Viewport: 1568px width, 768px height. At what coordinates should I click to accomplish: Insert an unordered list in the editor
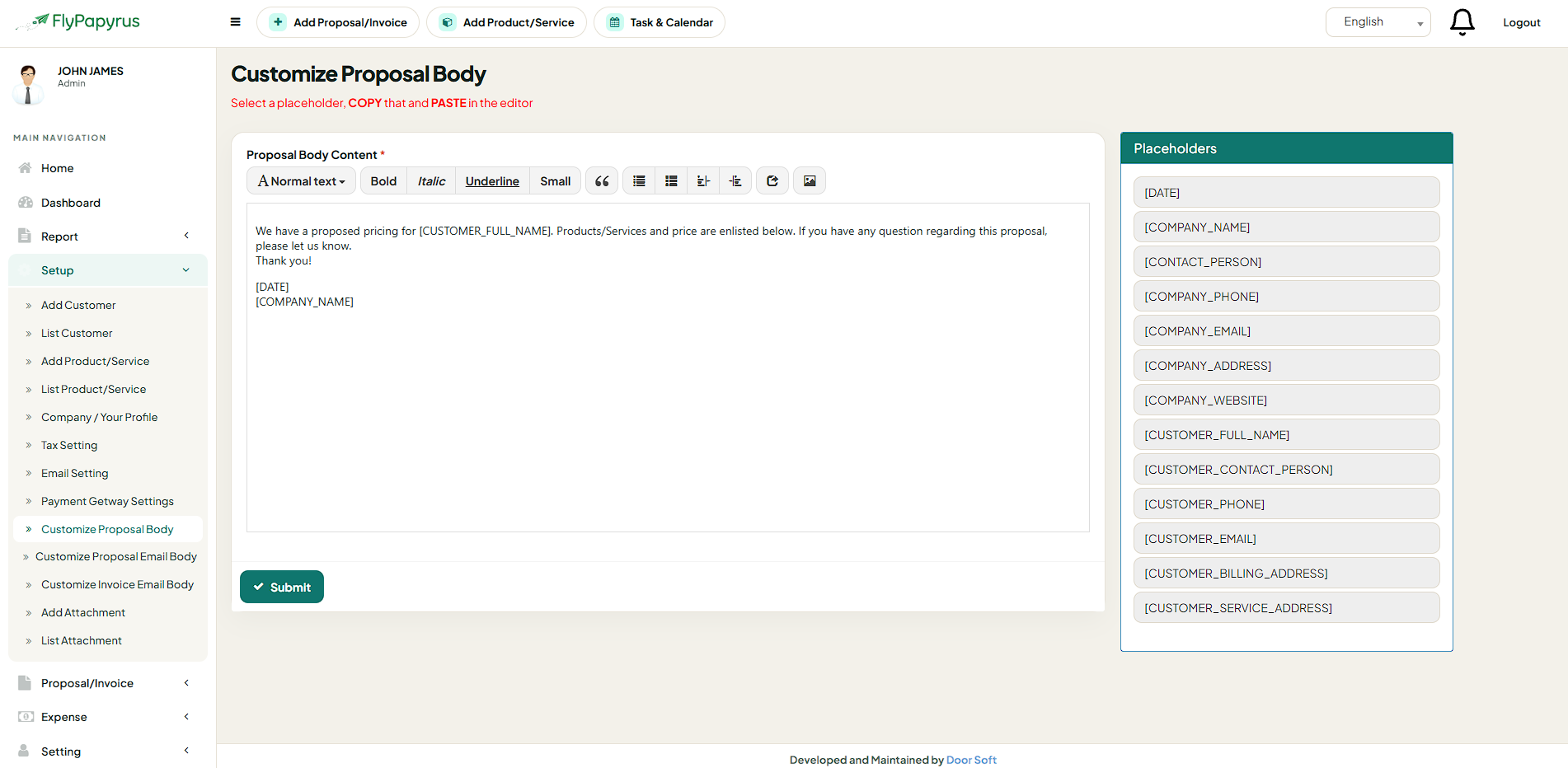(x=639, y=181)
